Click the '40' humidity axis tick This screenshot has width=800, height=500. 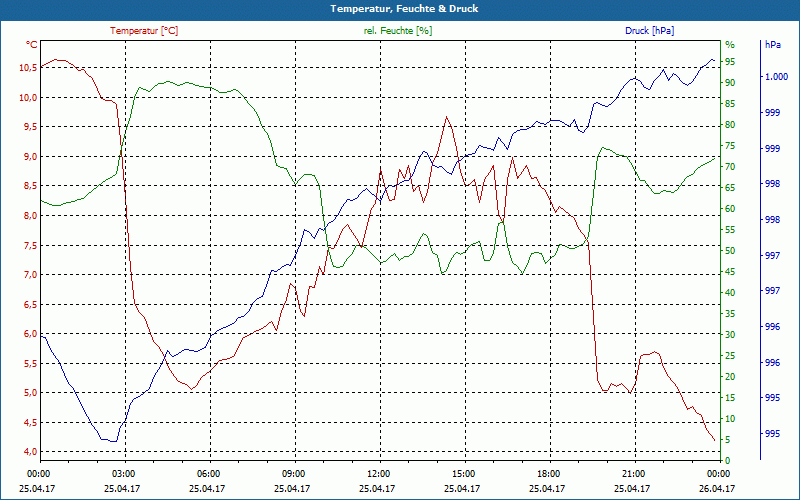(730, 293)
